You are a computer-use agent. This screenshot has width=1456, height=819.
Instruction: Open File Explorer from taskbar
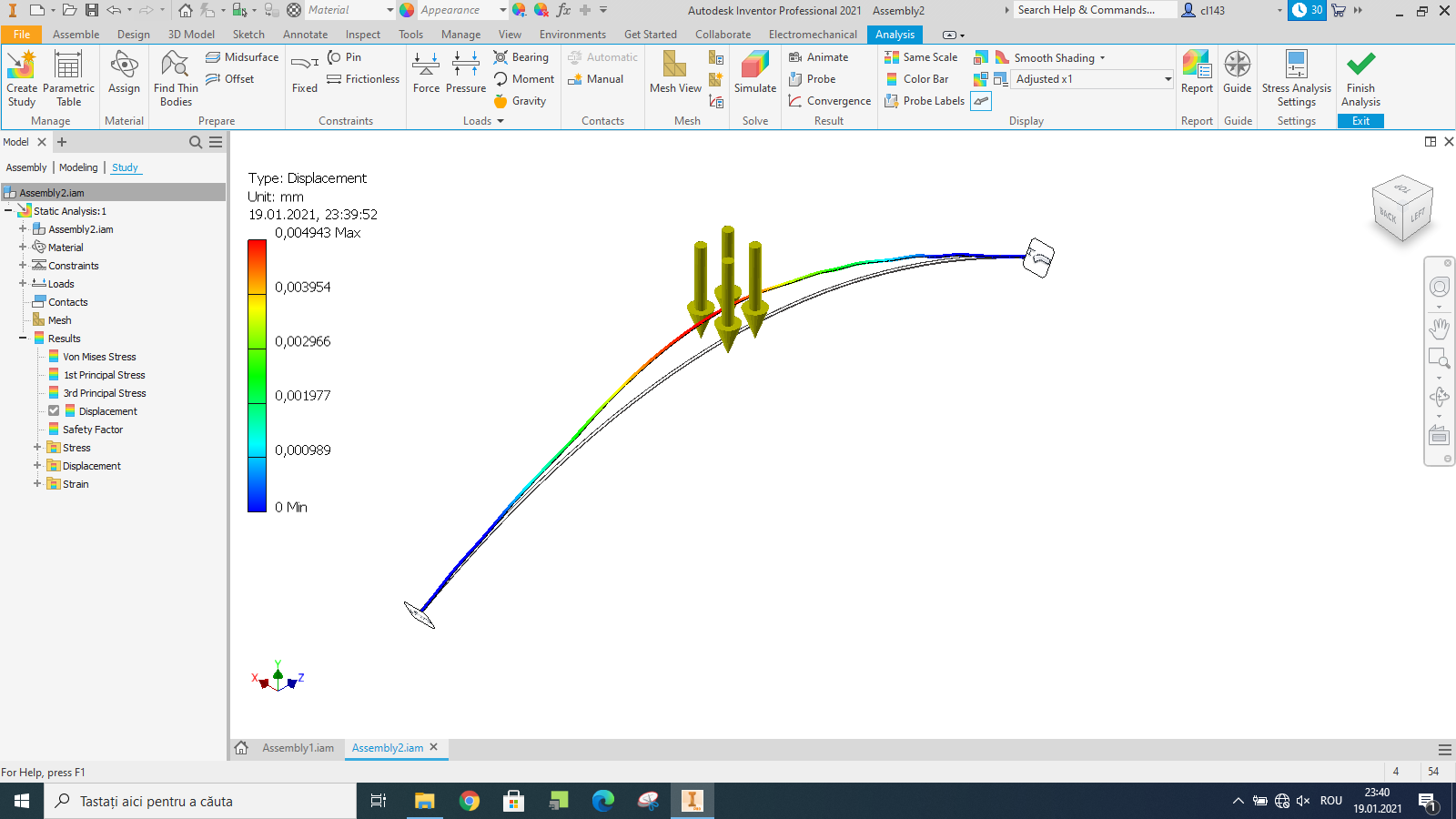pos(425,801)
